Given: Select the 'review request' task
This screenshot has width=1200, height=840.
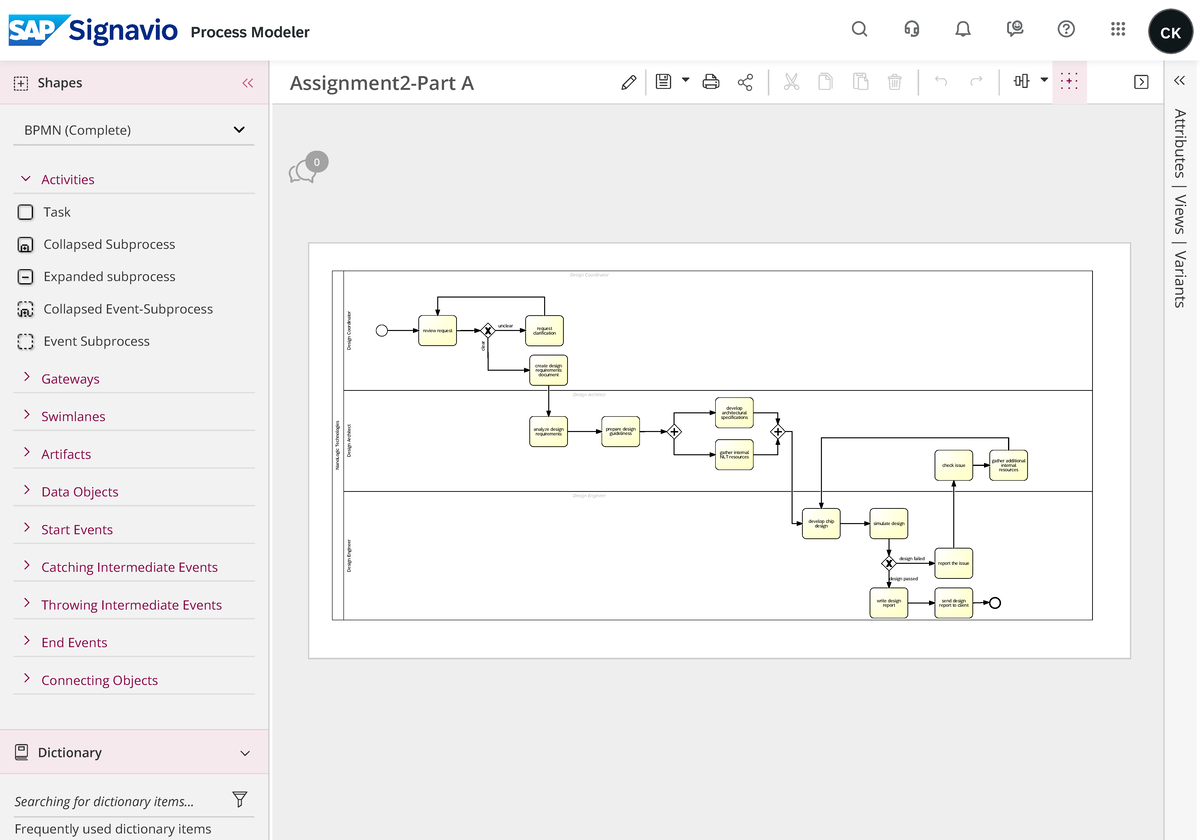Looking at the screenshot, I should tap(437, 330).
